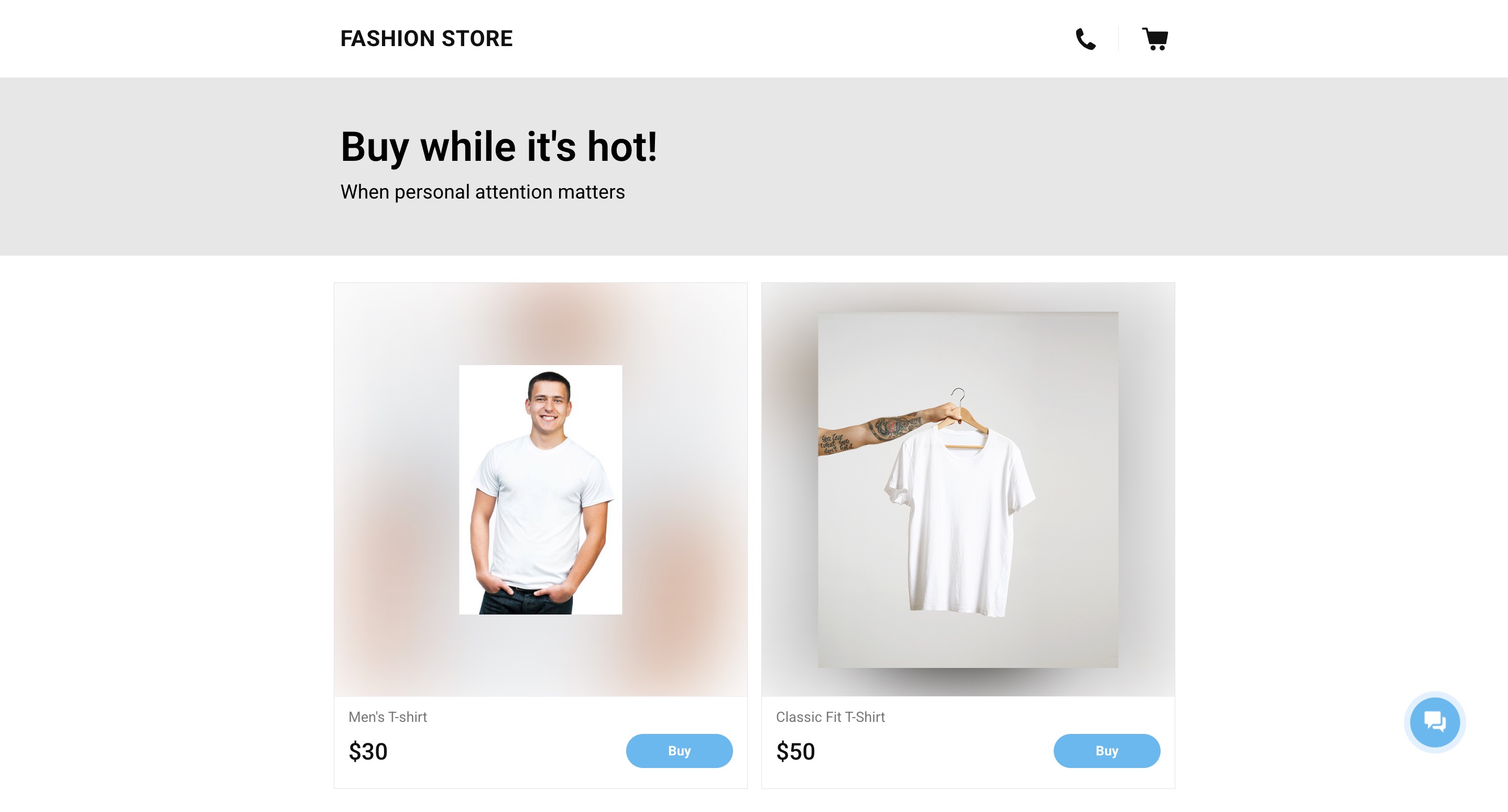1508x812 pixels.
Task: Click the FASHION STORE logo text
Action: (426, 39)
